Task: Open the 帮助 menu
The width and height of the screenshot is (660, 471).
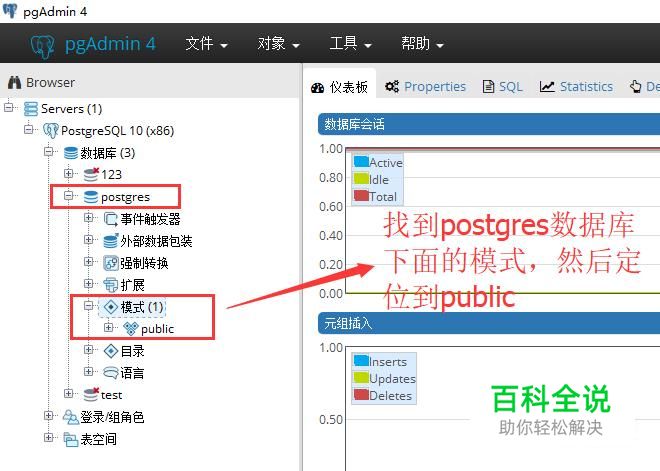Action: [422, 43]
